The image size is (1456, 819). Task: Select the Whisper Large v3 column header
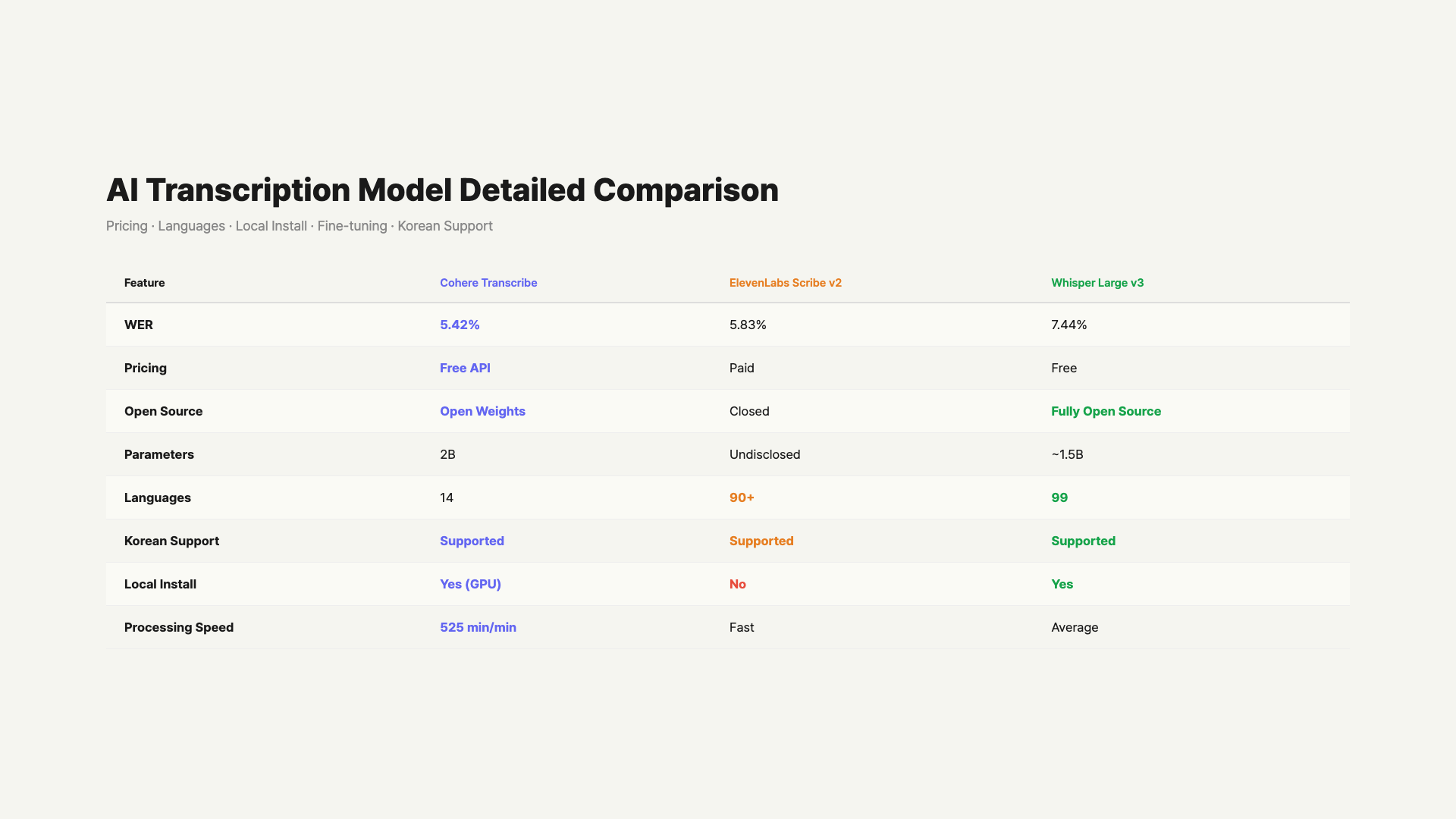tap(1098, 282)
